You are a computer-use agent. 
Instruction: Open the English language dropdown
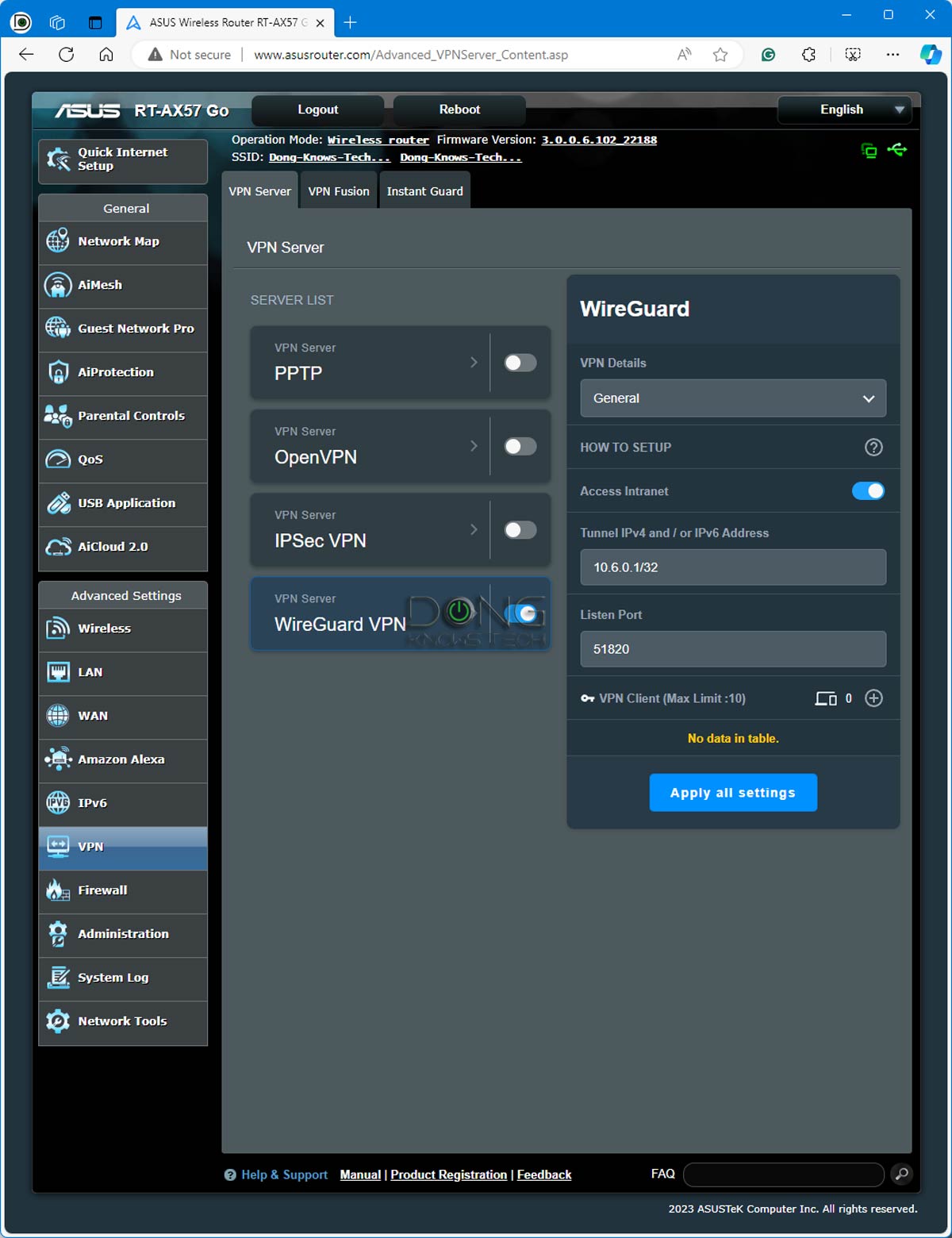(x=845, y=110)
